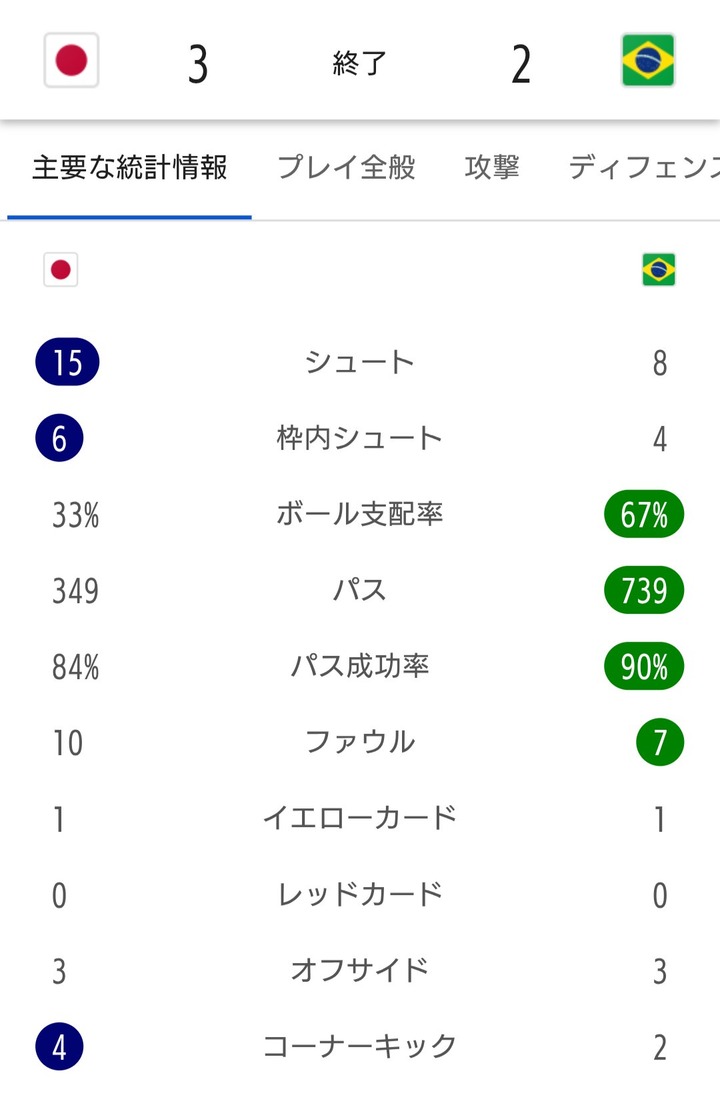Click the Japan flag icon in the score header
The image size is (720, 1109).
click(71, 61)
